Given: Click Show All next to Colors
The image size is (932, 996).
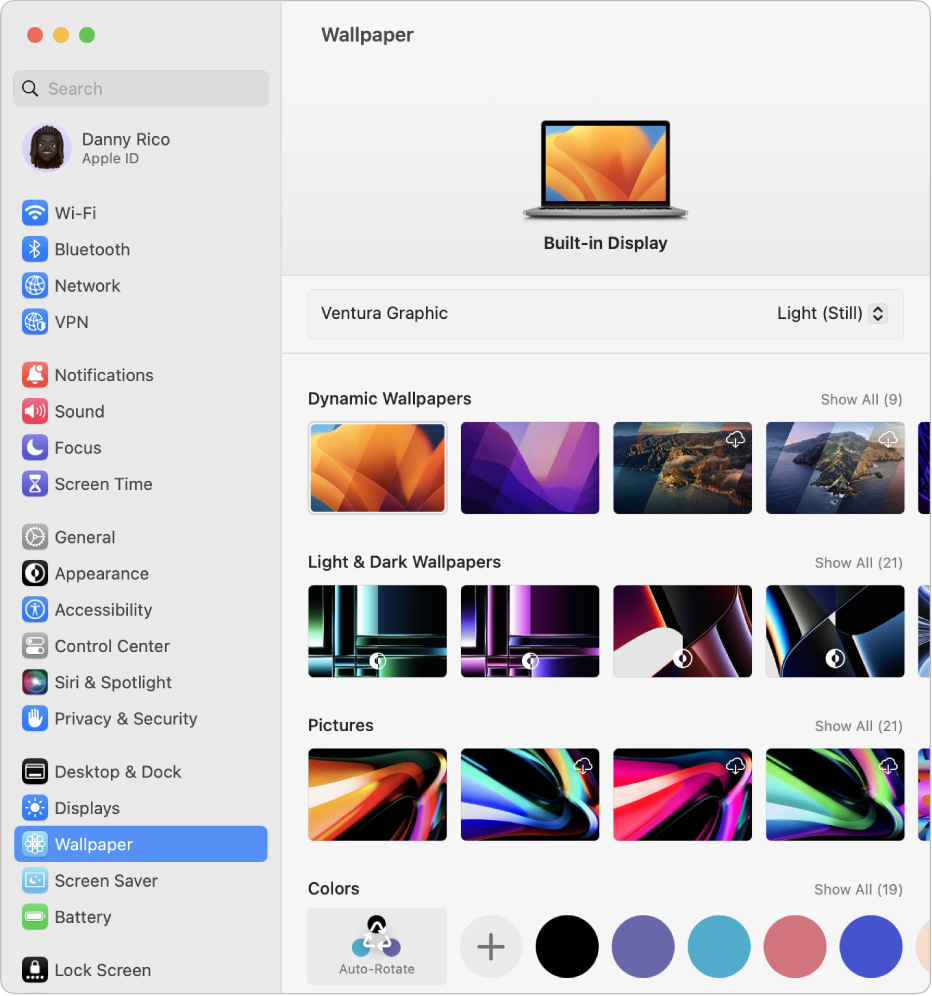Looking at the screenshot, I should [858, 889].
